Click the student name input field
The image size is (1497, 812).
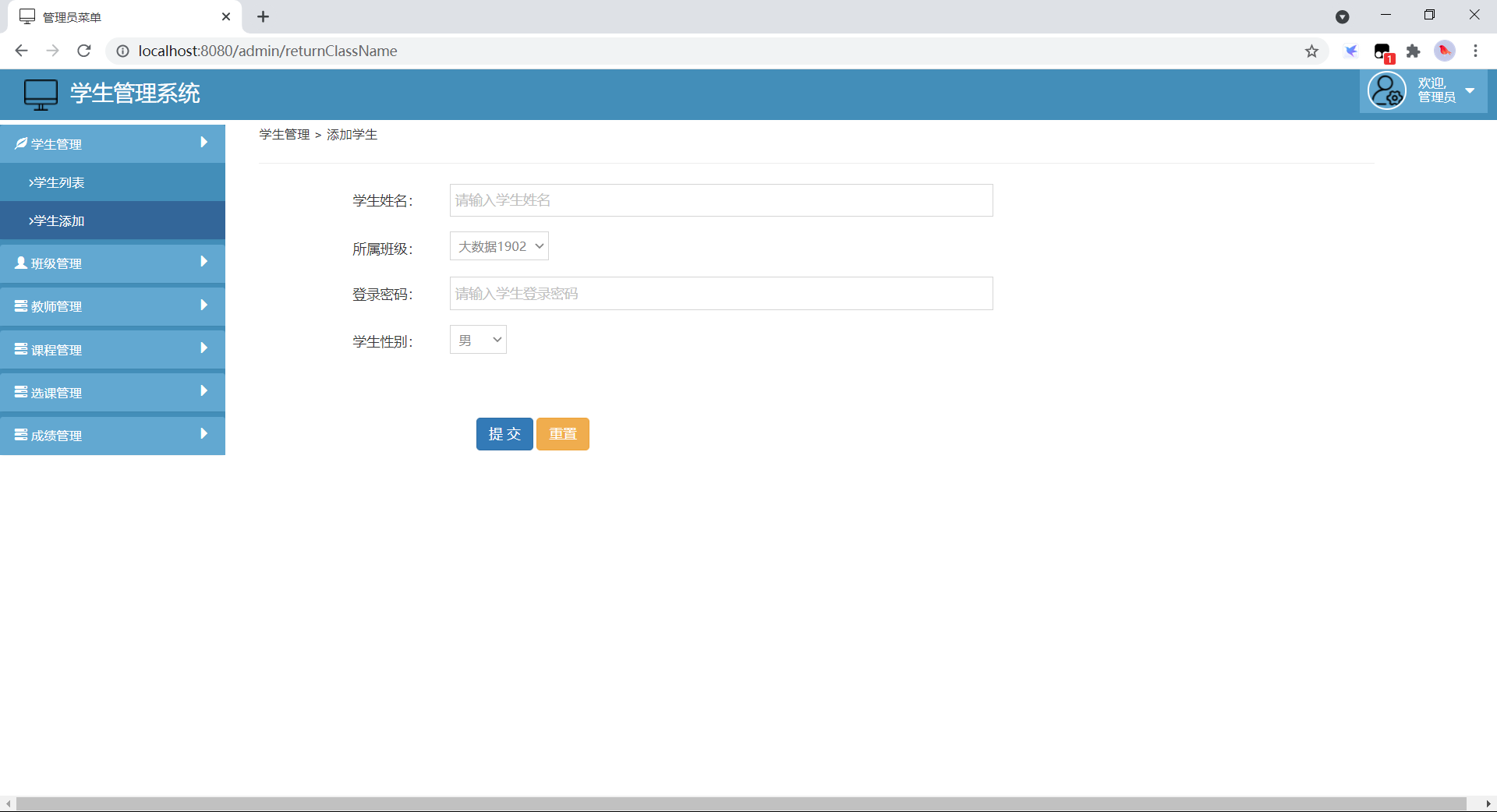pos(720,200)
